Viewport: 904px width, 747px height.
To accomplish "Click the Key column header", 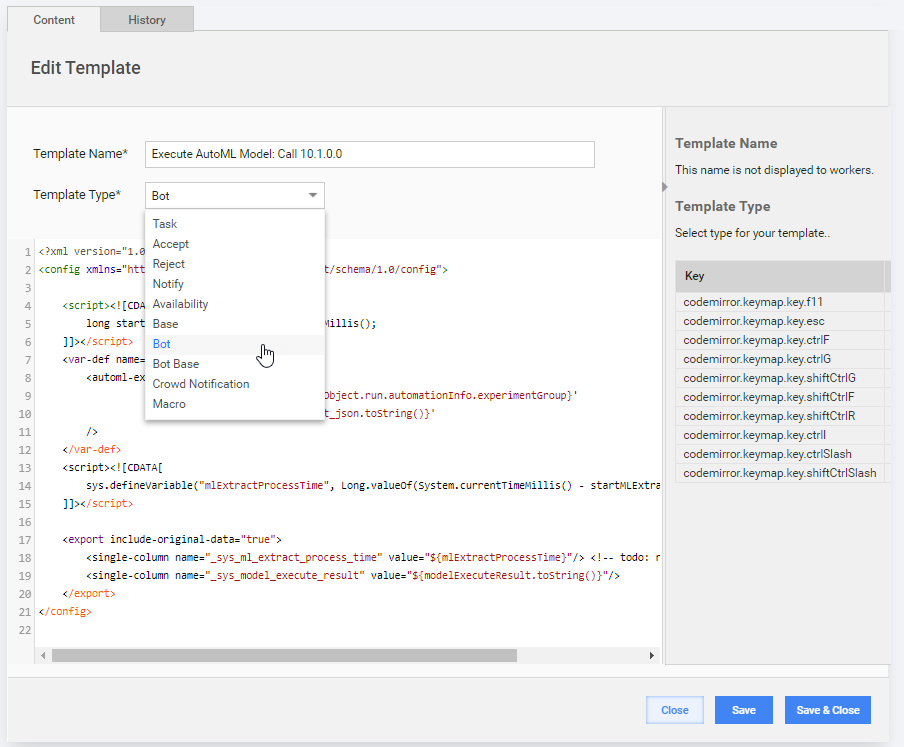I will click(779, 276).
